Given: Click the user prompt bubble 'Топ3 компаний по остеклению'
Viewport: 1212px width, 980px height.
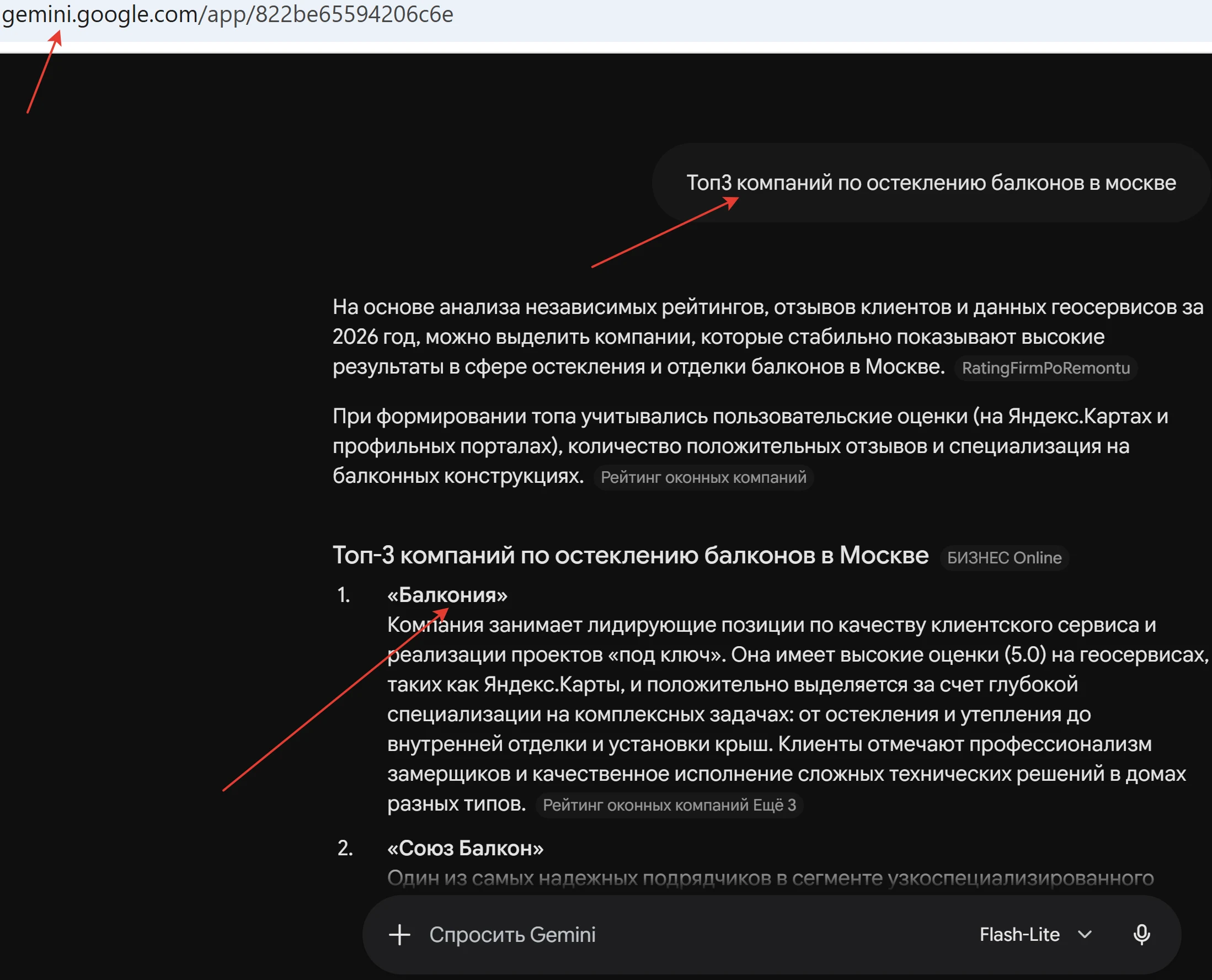Looking at the screenshot, I should (x=931, y=183).
